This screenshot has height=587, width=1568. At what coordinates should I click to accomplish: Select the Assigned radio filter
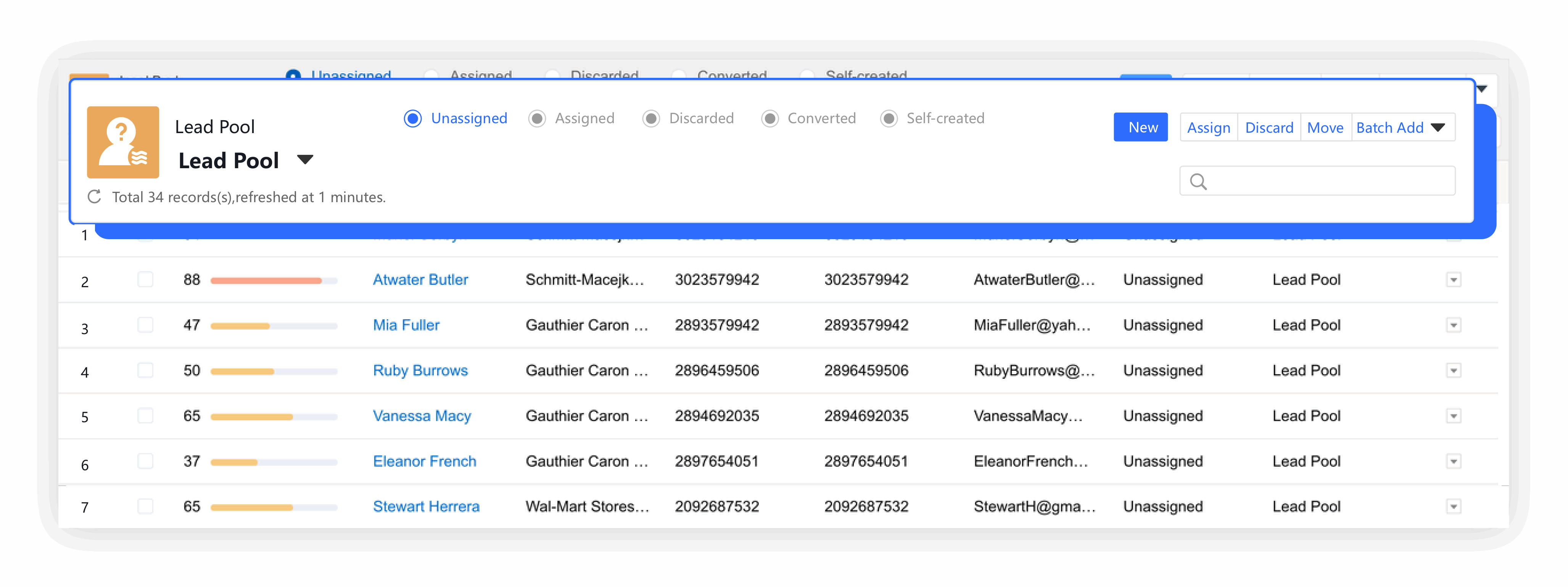(x=537, y=118)
